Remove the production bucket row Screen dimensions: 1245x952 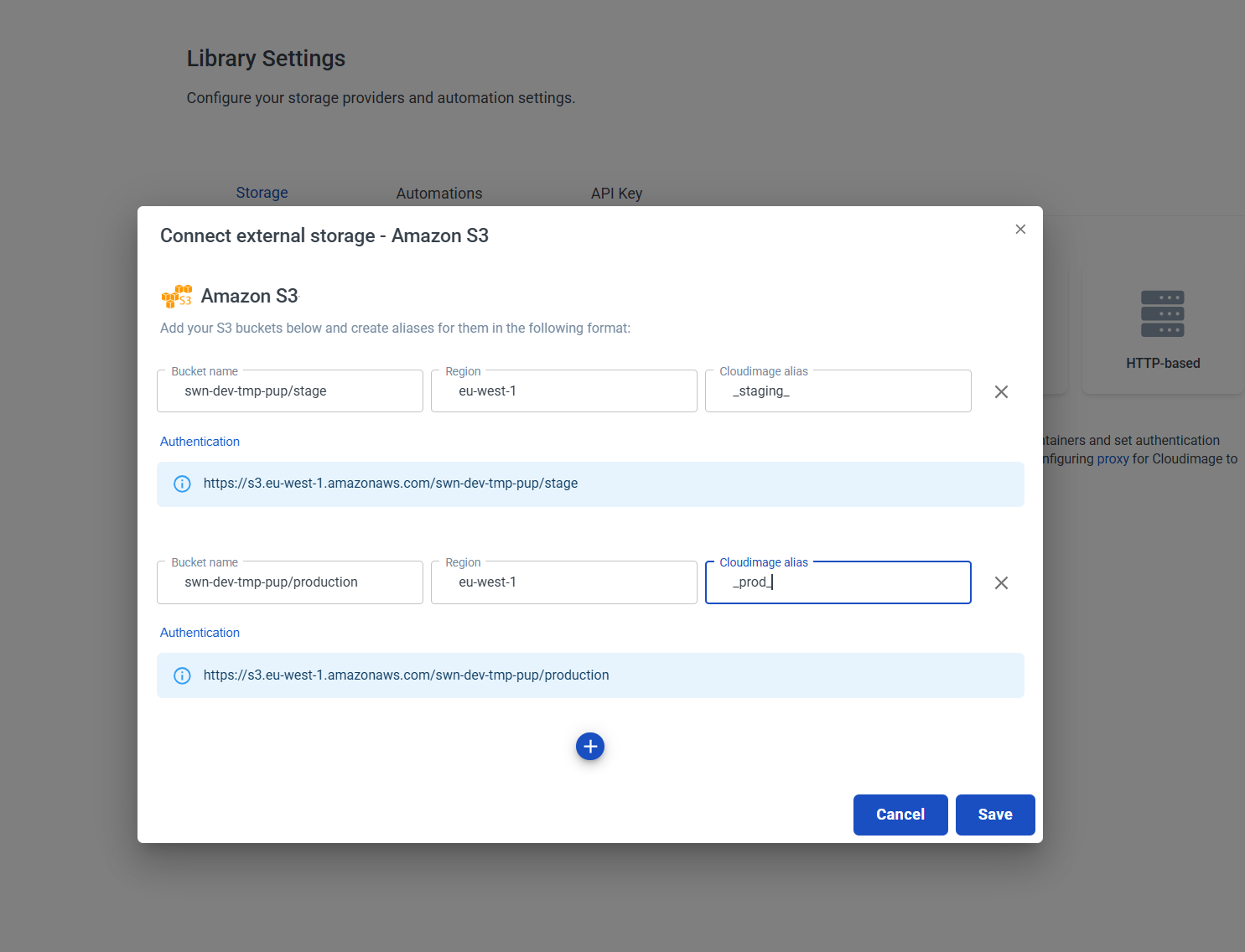tap(1001, 583)
